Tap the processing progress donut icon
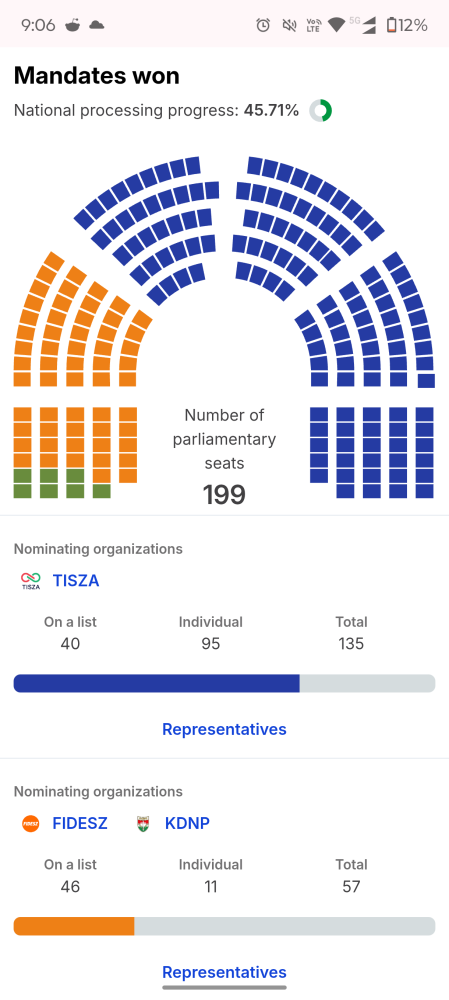 coord(321,111)
